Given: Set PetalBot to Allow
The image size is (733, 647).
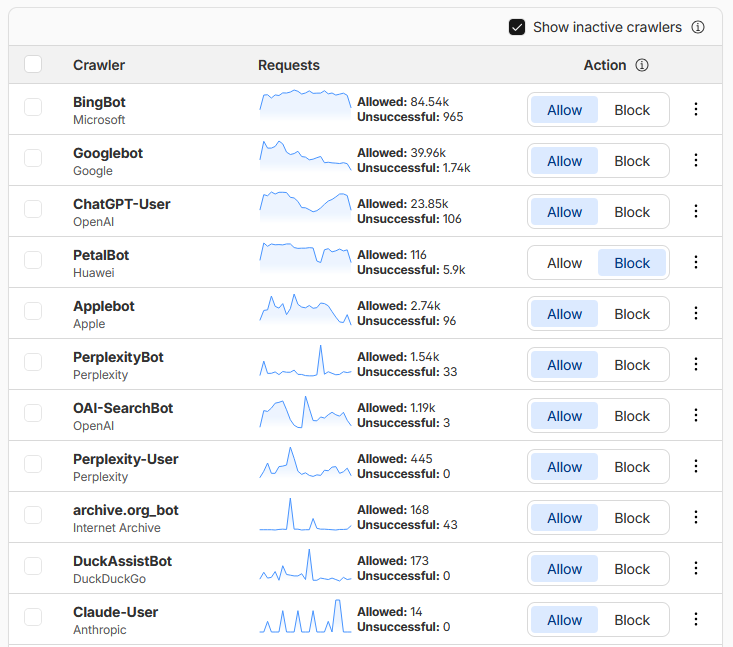Looking at the screenshot, I should pos(564,263).
